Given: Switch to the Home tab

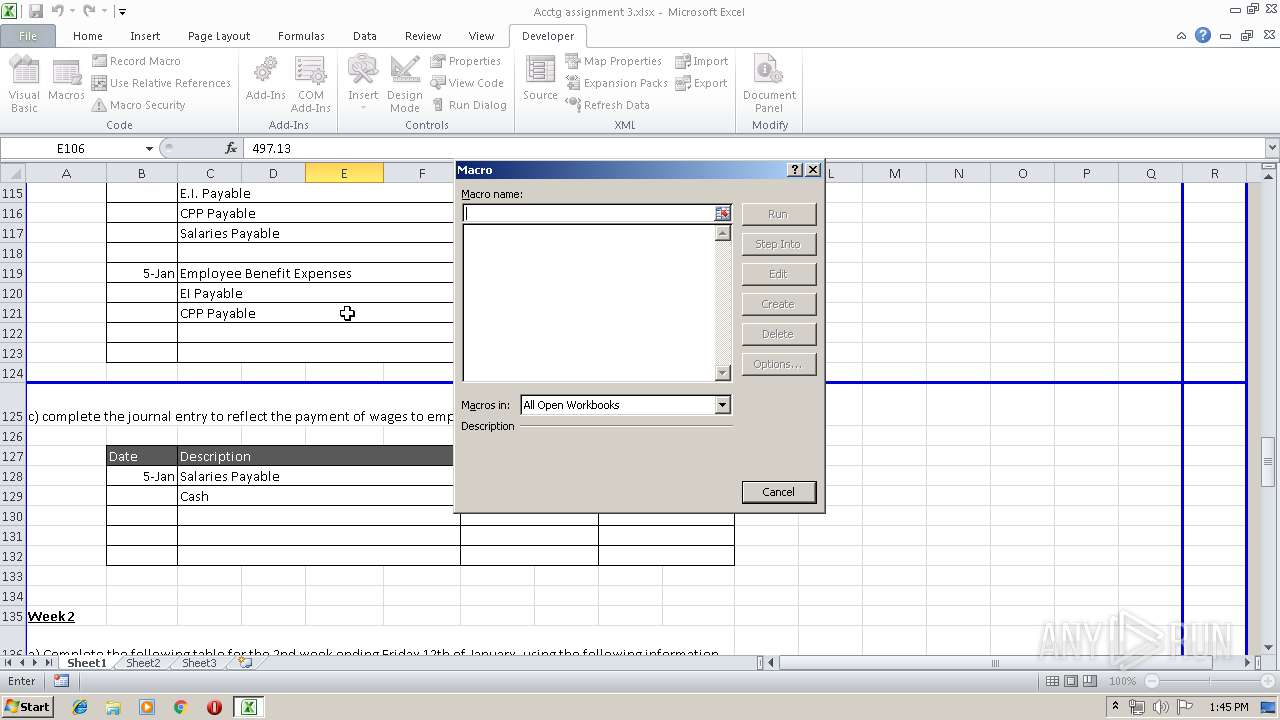Looking at the screenshot, I should (88, 36).
